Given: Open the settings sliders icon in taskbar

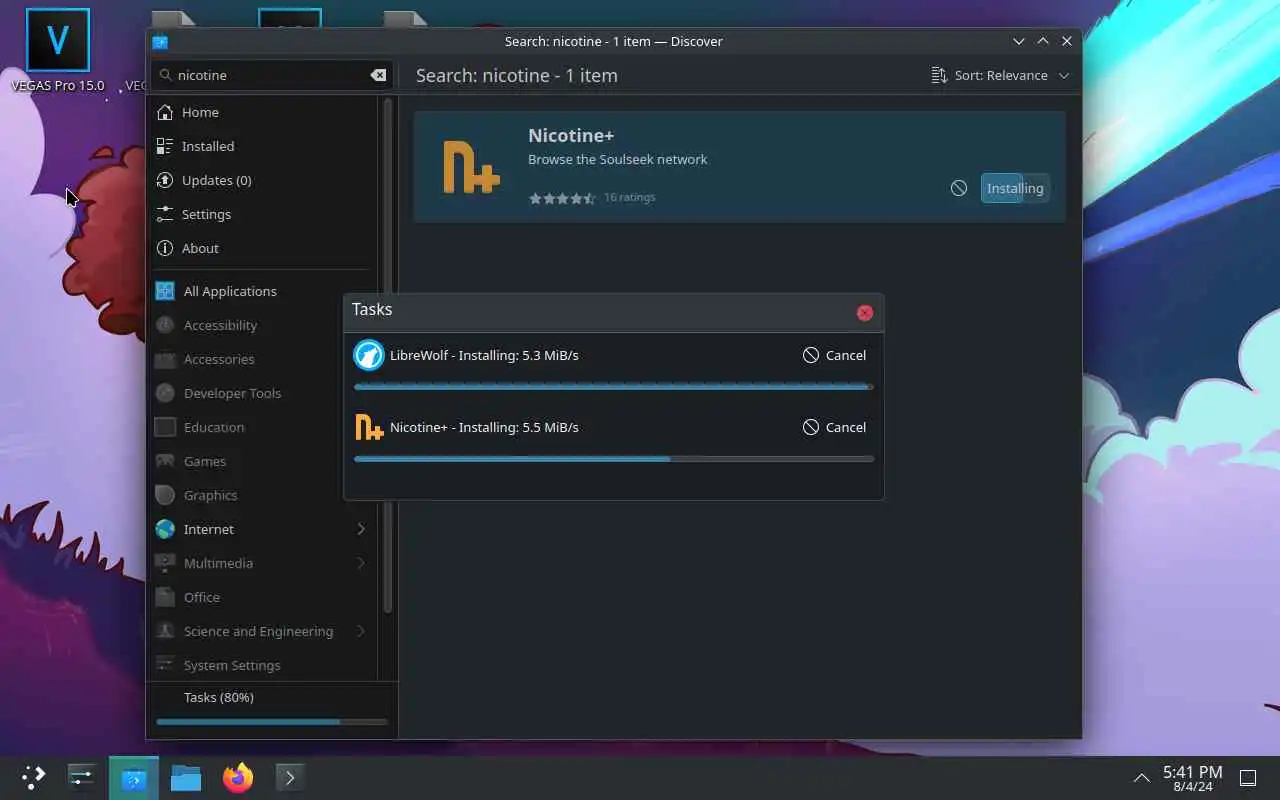Looking at the screenshot, I should tap(81, 777).
